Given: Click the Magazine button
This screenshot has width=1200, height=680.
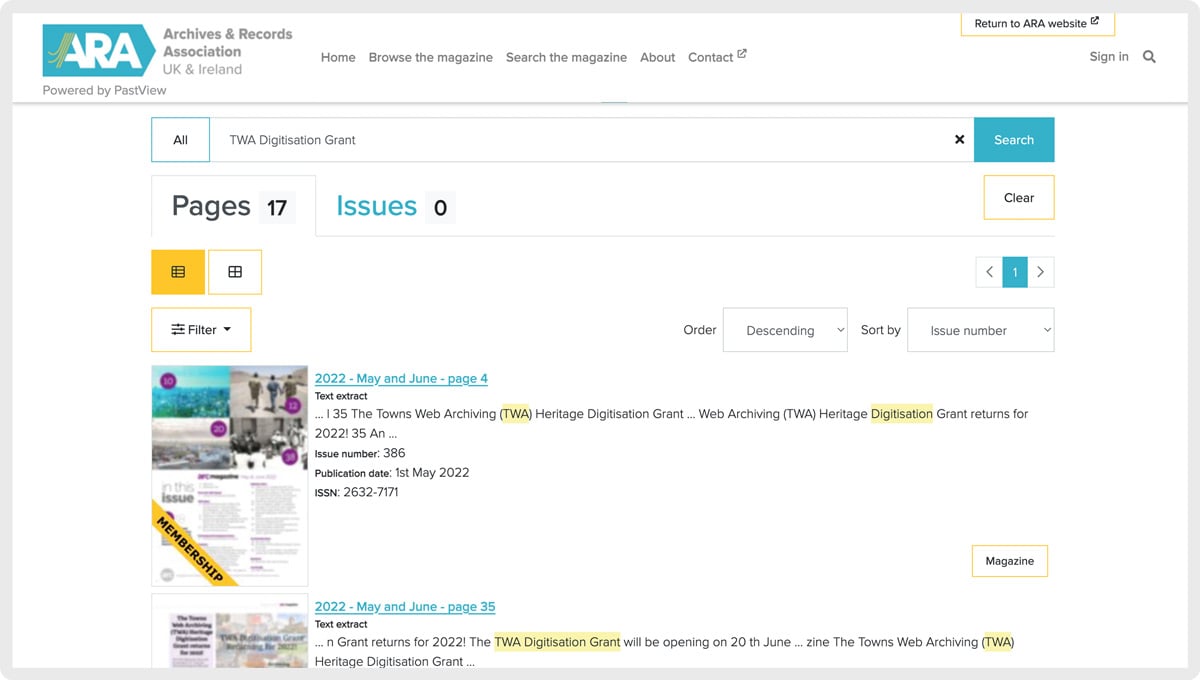Looking at the screenshot, I should coord(1010,561).
